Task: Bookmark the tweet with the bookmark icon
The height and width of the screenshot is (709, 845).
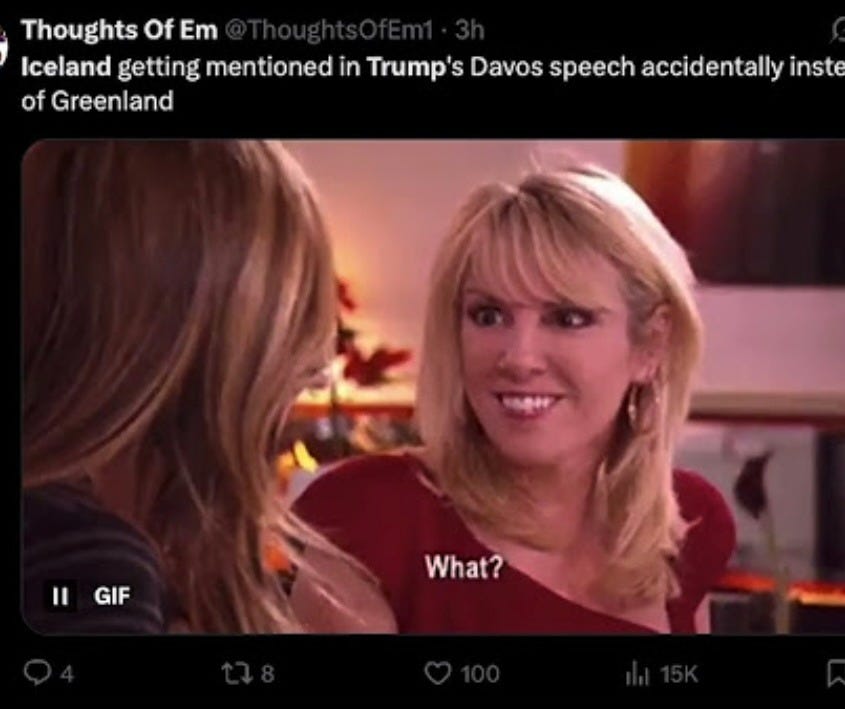Action: (837, 675)
